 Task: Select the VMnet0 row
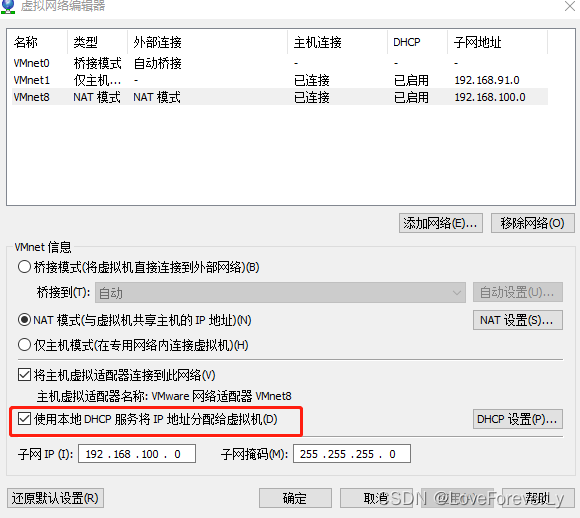[x=280, y=63]
